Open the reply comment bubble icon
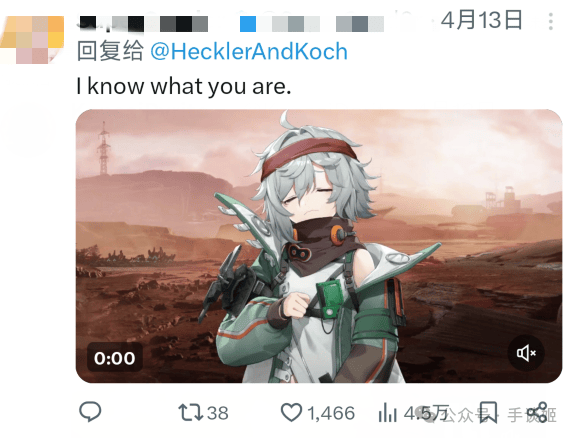This screenshot has height=438, width=575. pyautogui.click(x=90, y=412)
